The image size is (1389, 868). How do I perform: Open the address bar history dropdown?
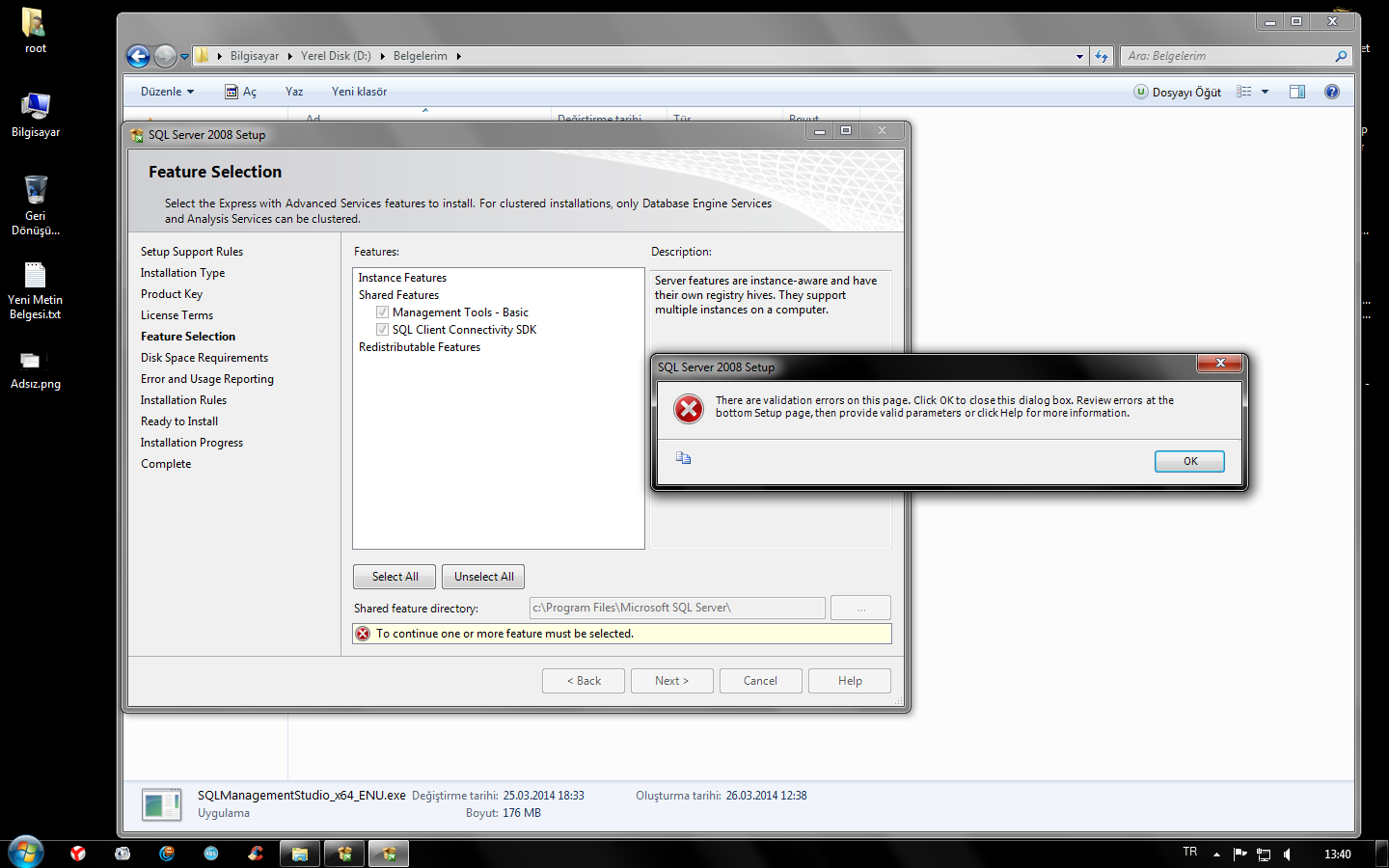[x=1079, y=57]
